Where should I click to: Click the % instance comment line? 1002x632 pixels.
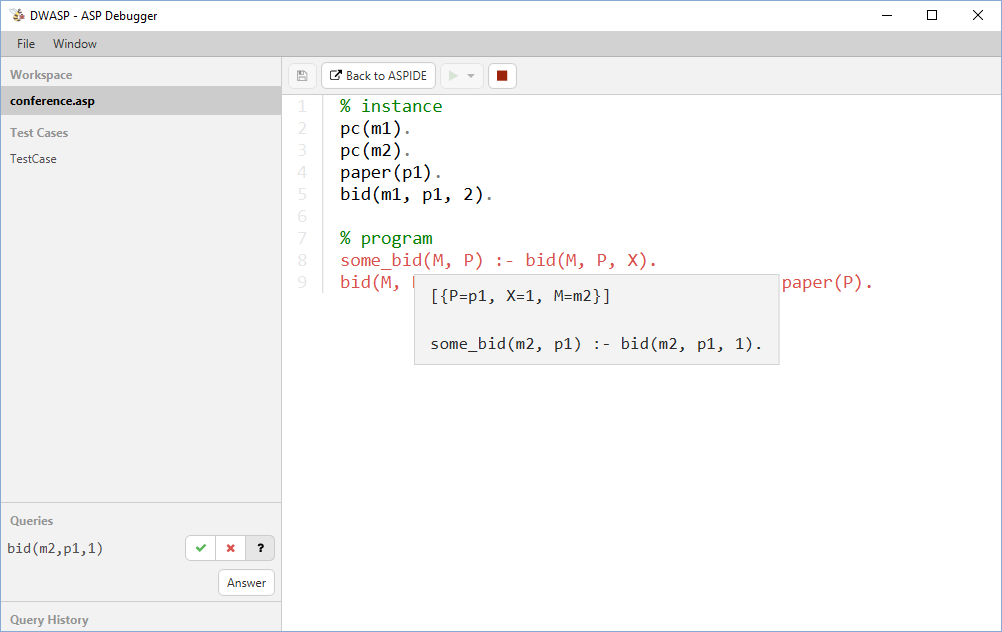click(x=391, y=106)
